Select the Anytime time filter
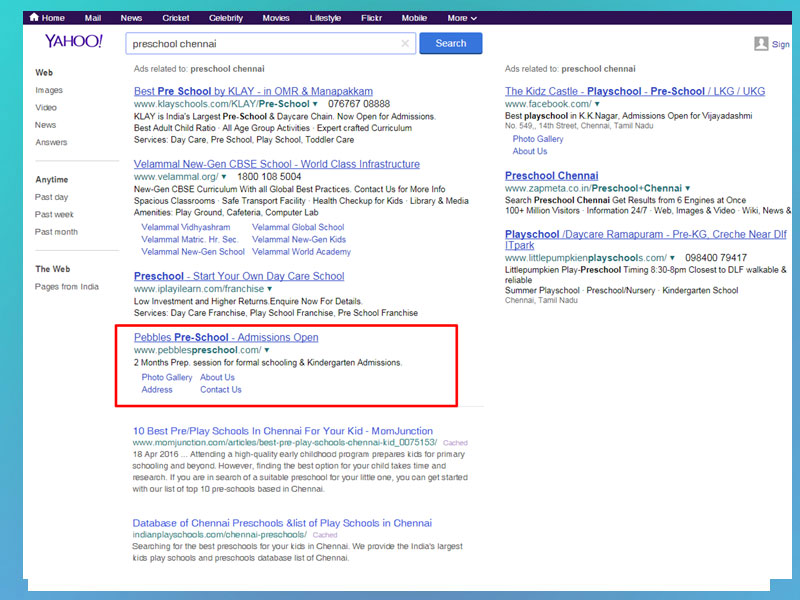The height and width of the screenshot is (600, 800). 52,180
